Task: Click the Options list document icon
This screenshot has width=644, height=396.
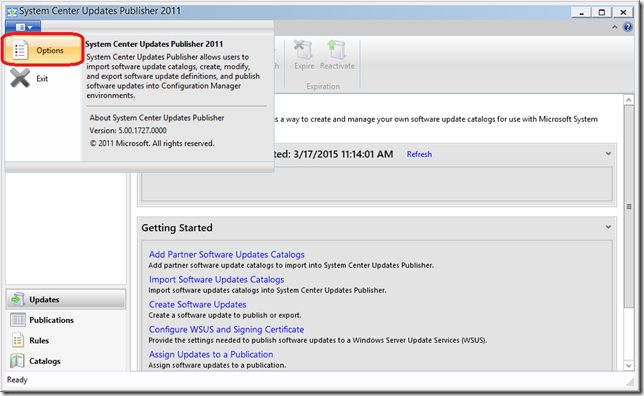Action: tap(20, 50)
